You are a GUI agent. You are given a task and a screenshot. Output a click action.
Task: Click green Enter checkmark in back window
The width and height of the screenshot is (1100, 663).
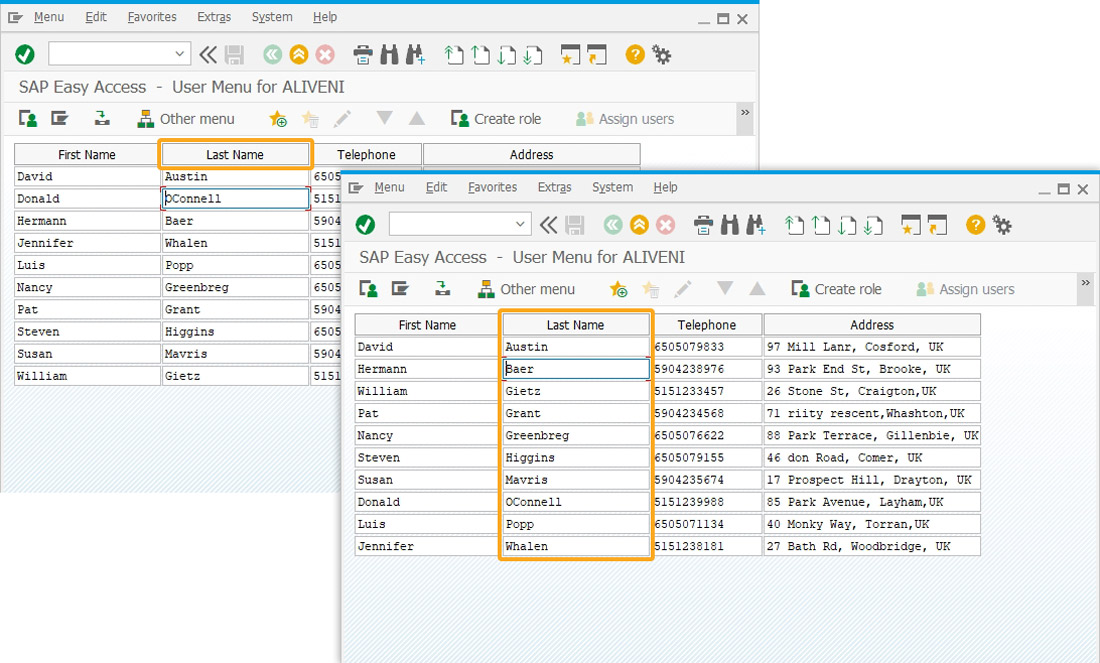25,54
